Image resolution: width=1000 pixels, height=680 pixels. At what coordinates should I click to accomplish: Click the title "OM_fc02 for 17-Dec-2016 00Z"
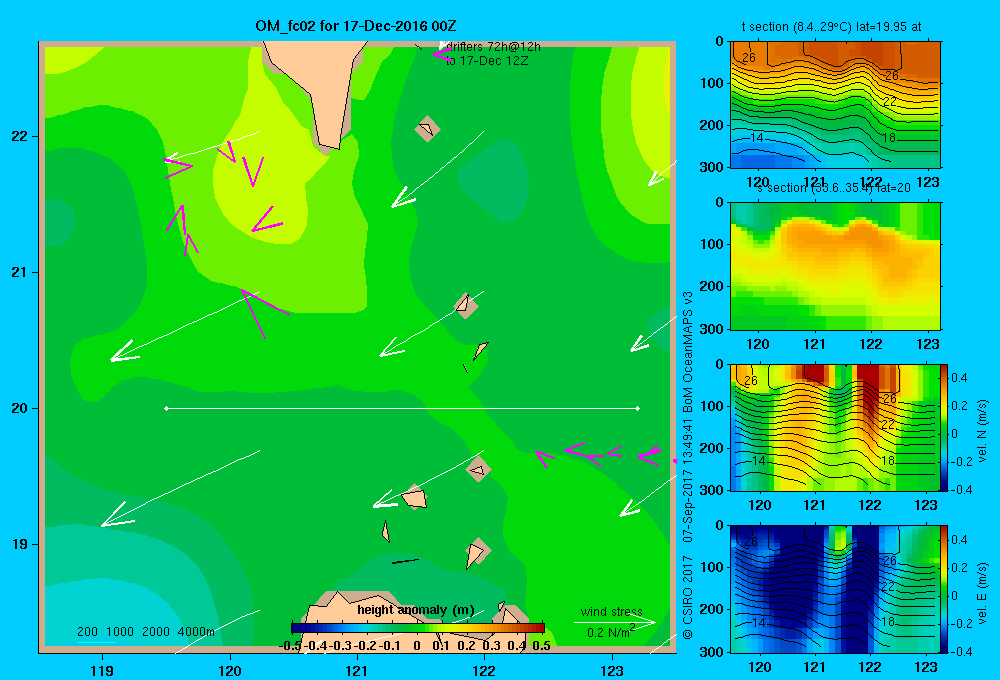pos(355,26)
